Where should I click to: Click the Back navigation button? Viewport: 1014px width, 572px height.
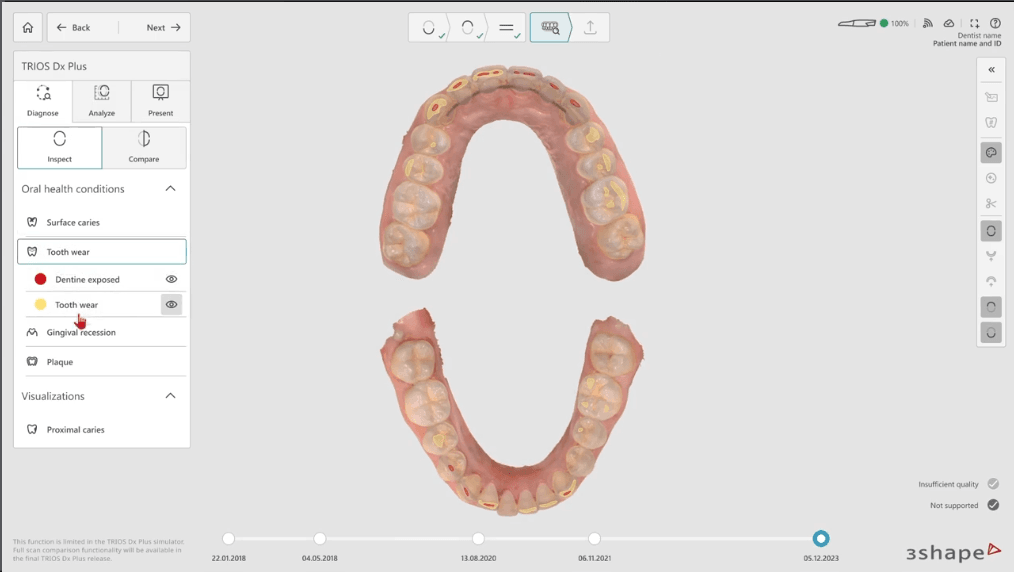coord(73,28)
